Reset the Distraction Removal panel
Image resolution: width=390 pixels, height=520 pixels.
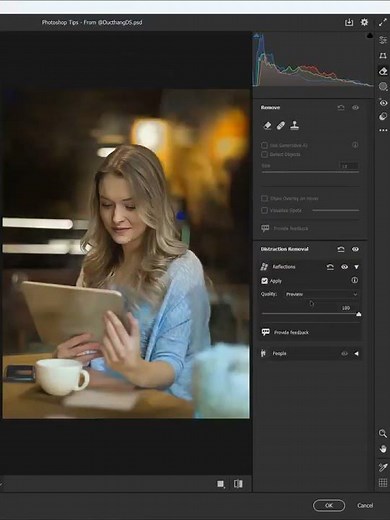pyautogui.click(x=341, y=249)
